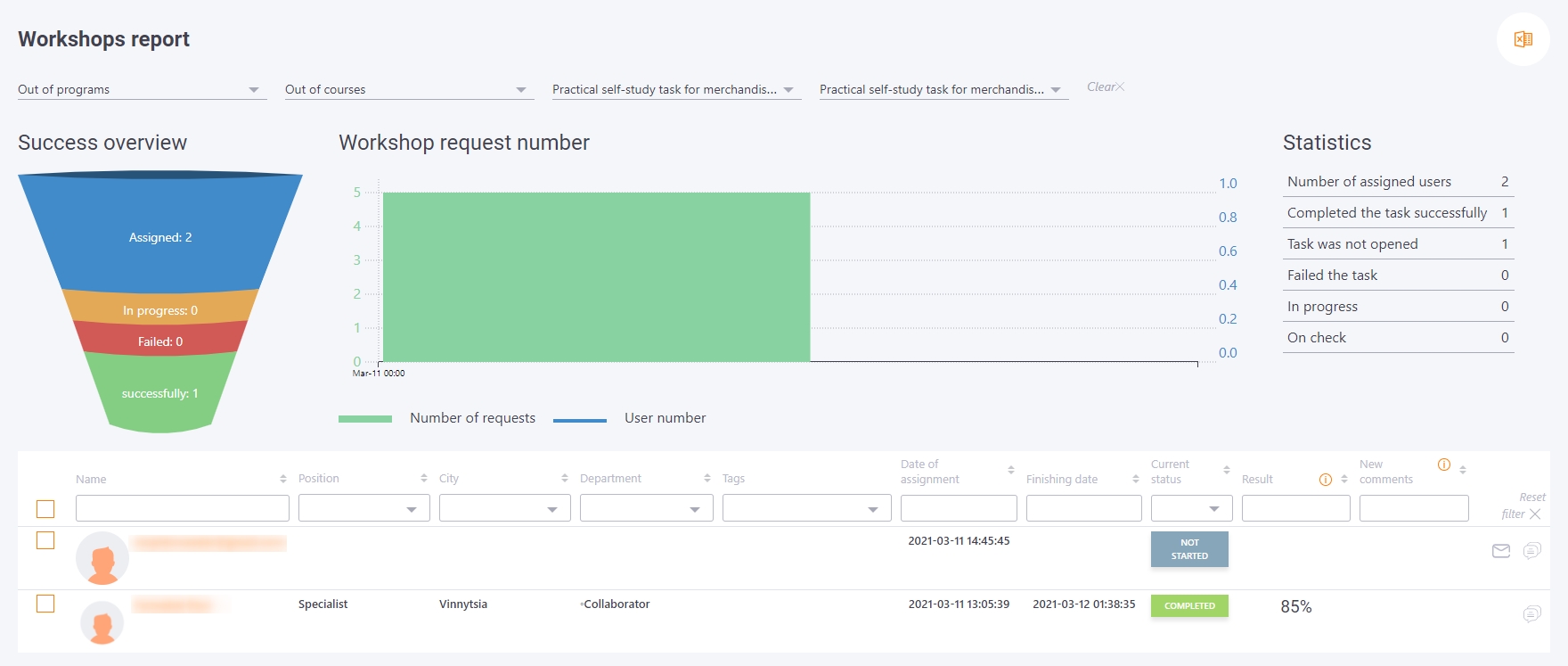Toggle Number of requests legend item
The image size is (1568, 666).
tap(437, 418)
